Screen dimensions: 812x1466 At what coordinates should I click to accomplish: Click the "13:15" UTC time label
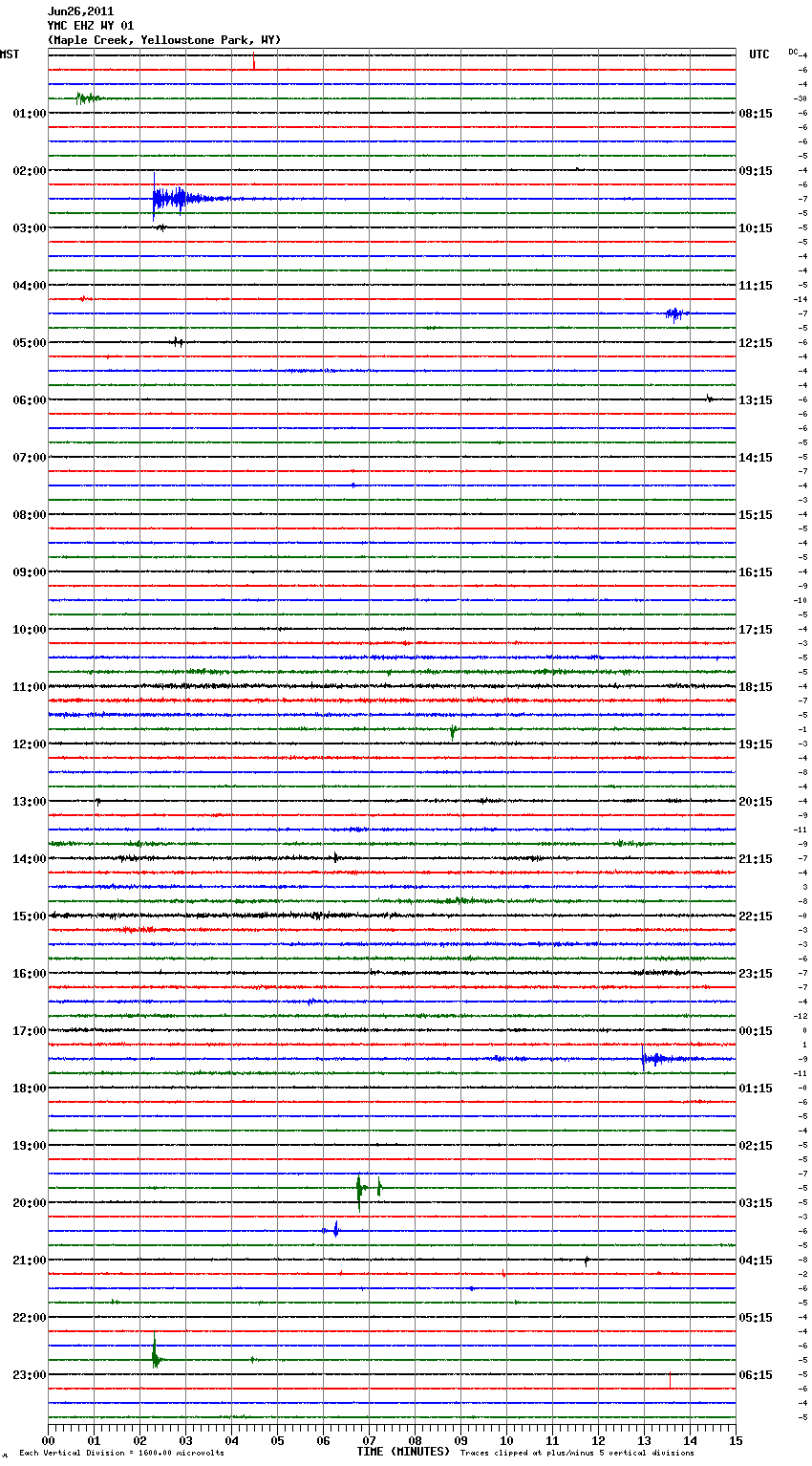click(756, 400)
